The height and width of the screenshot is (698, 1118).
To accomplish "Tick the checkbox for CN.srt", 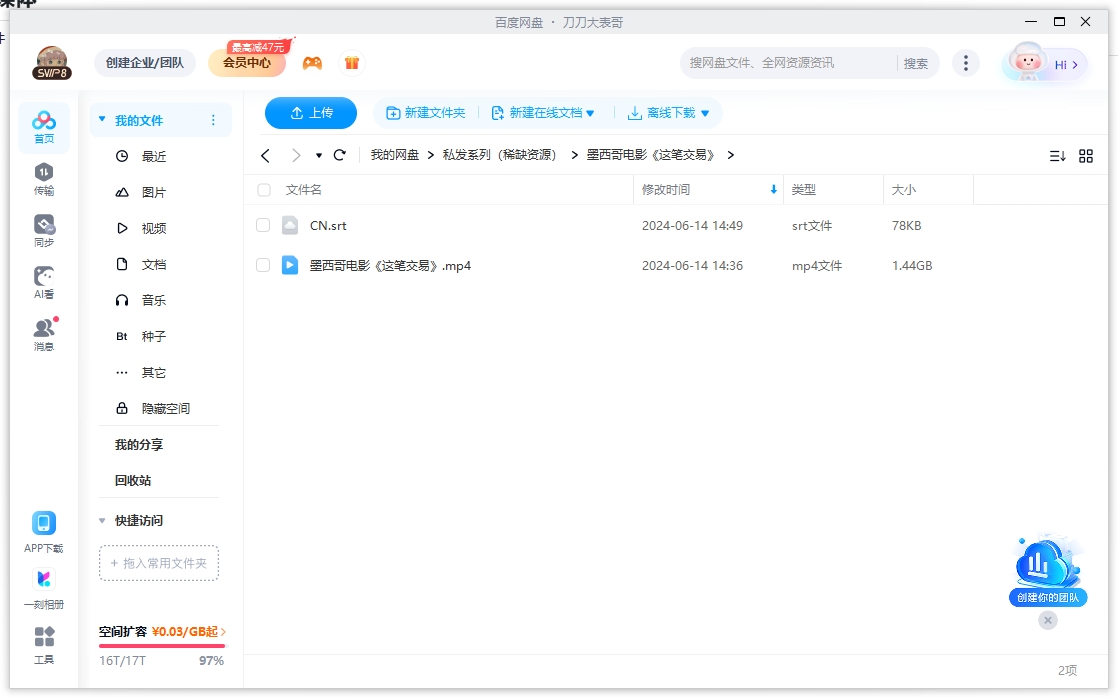I will coord(263,225).
